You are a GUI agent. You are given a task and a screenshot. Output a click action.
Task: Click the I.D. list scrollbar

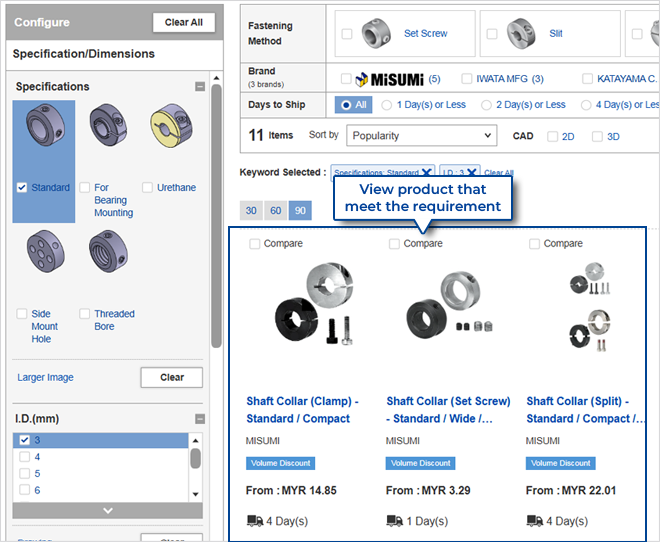tap(195, 458)
